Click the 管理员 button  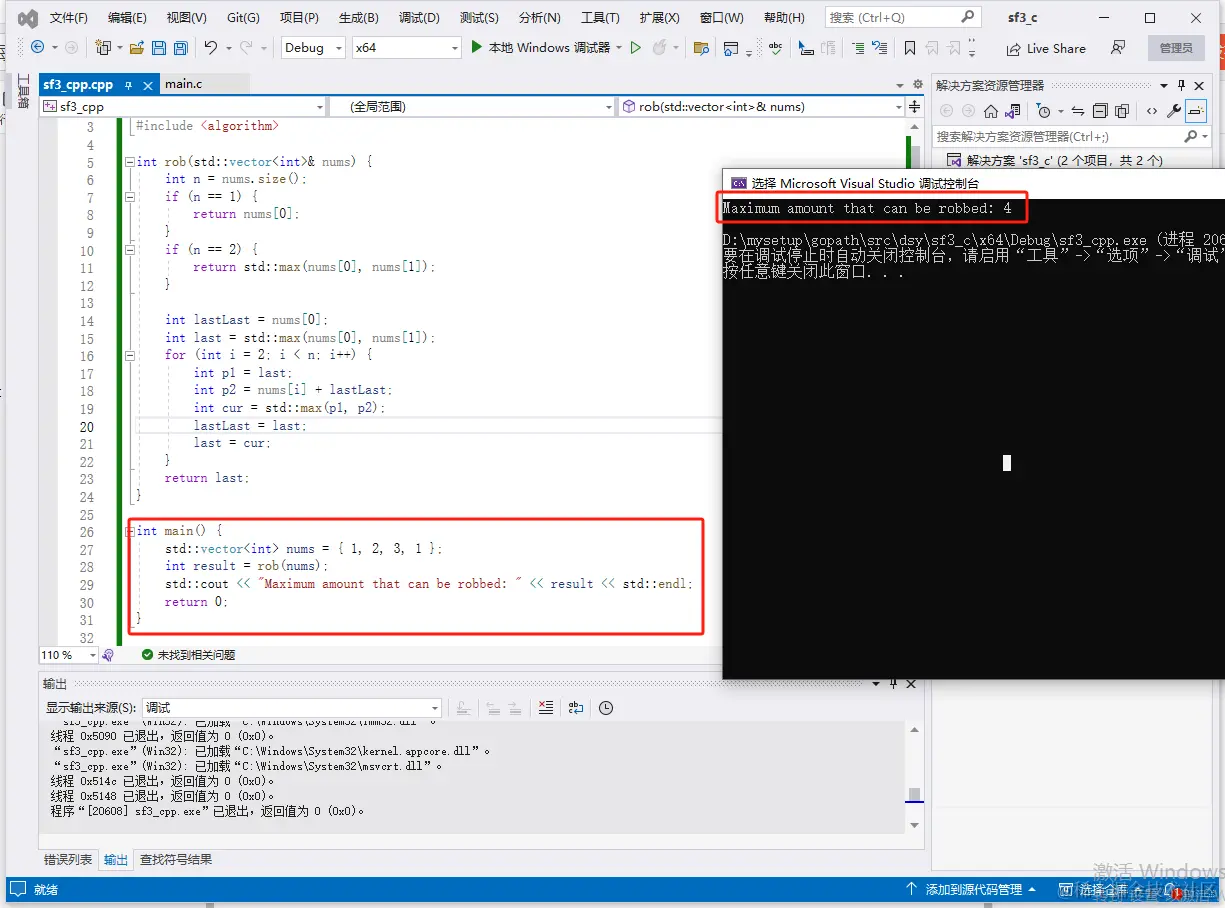1176,48
